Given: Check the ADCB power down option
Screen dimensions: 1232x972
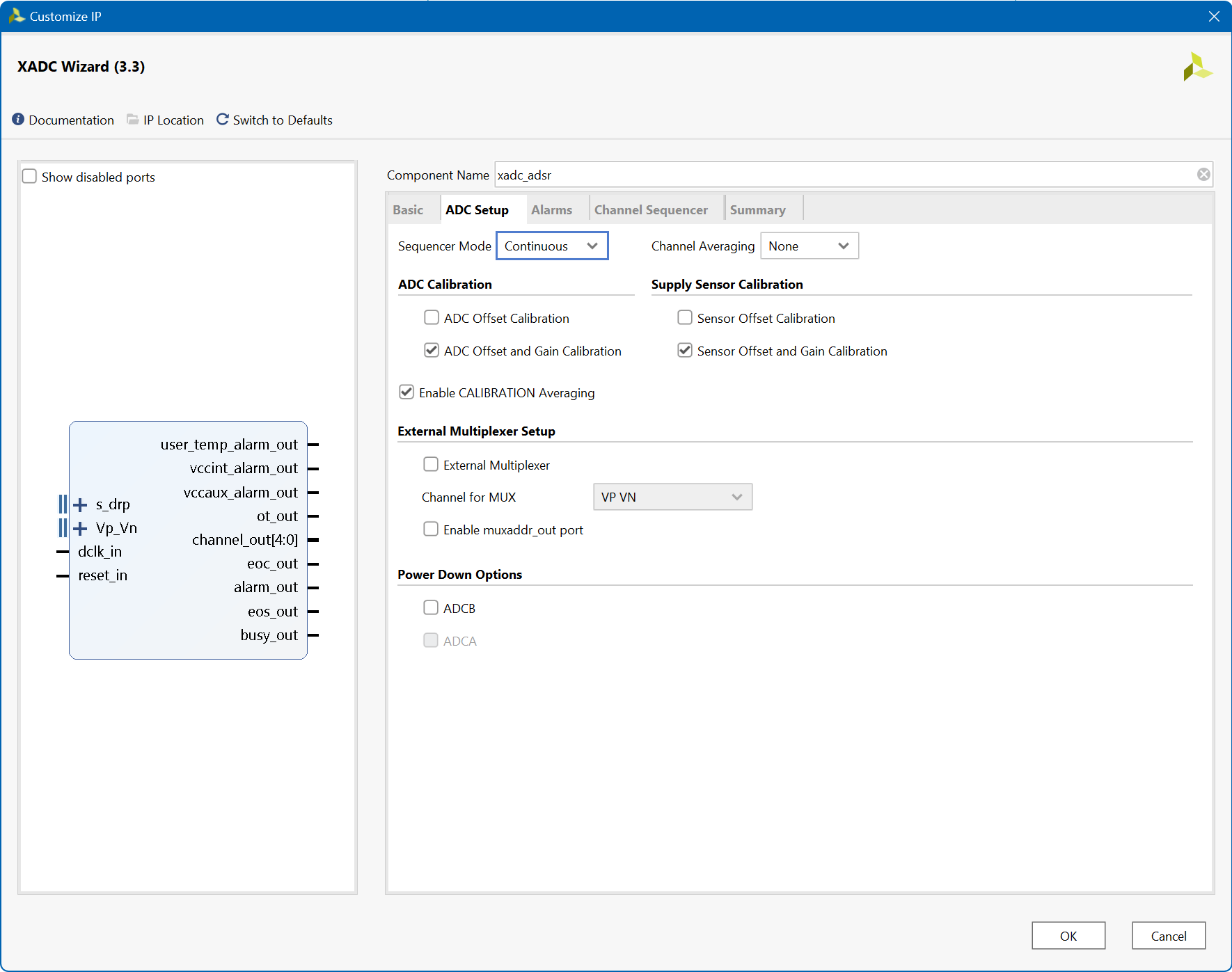Looking at the screenshot, I should pyautogui.click(x=431, y=608).
